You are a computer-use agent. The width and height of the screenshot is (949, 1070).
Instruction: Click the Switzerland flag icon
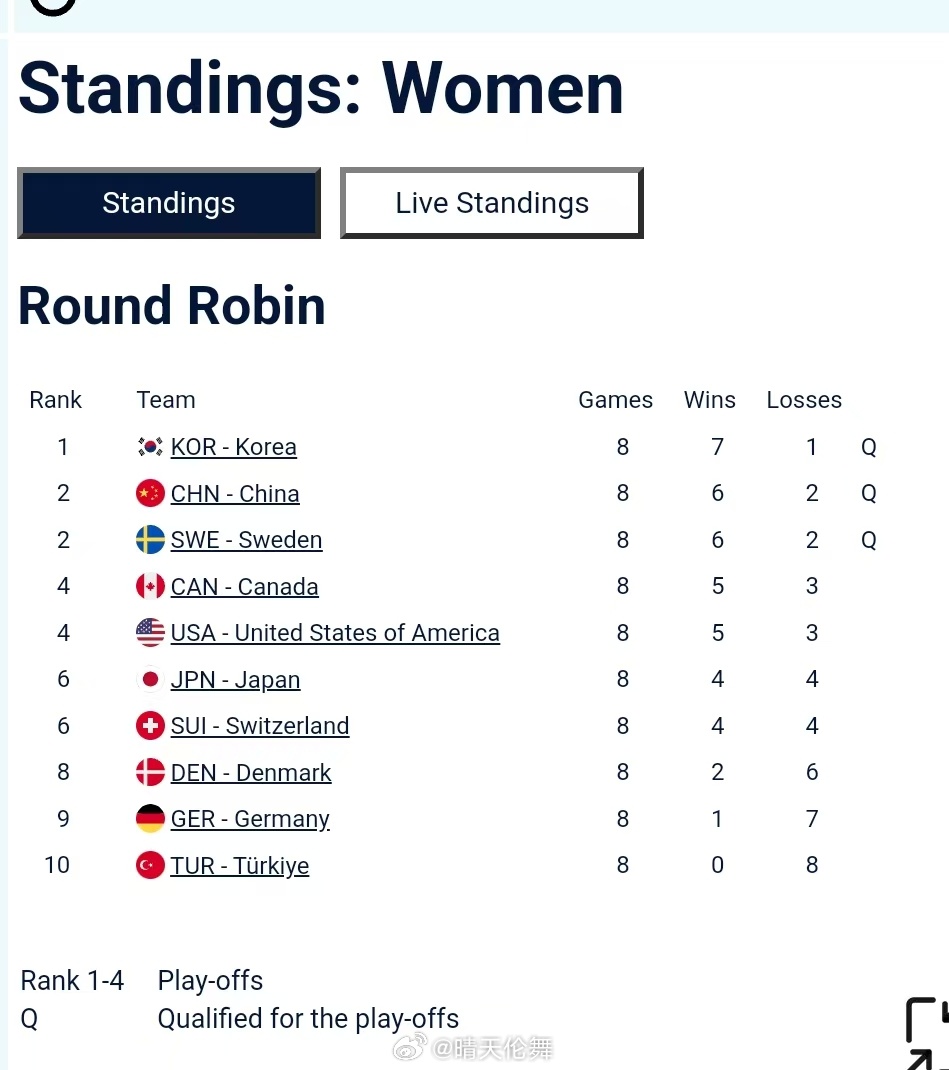coord(150,726)
